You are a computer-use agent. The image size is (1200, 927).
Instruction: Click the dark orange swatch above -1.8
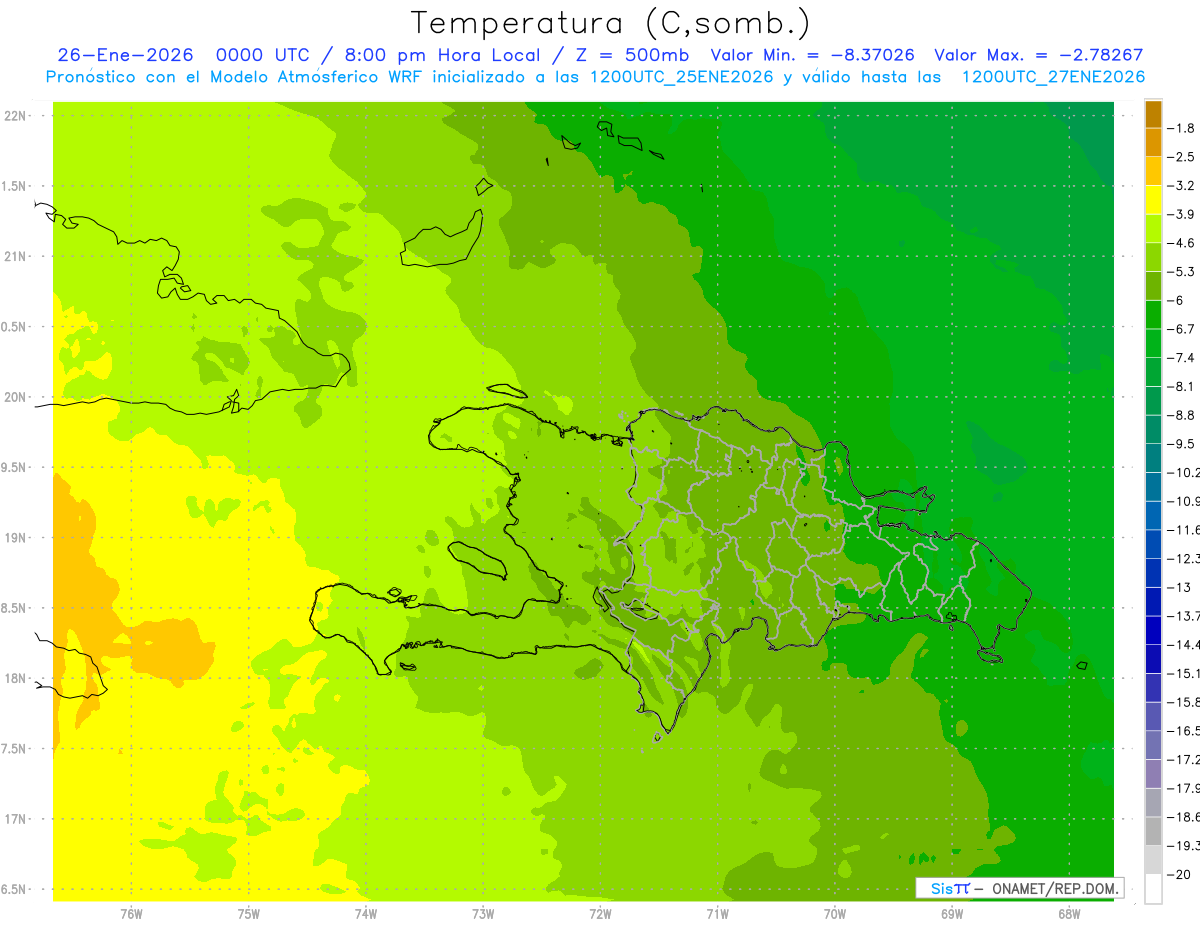click(1153, 114)
